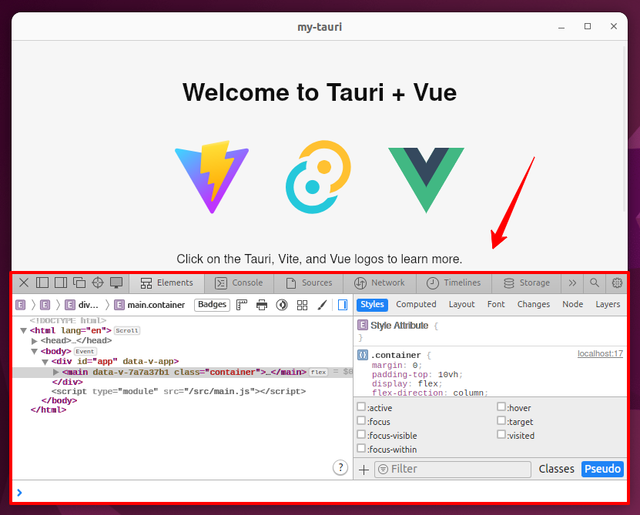Screen dimensions: 640x515
Task: Toggle the :focus-within checkbox
Action: tap(362, 449)
